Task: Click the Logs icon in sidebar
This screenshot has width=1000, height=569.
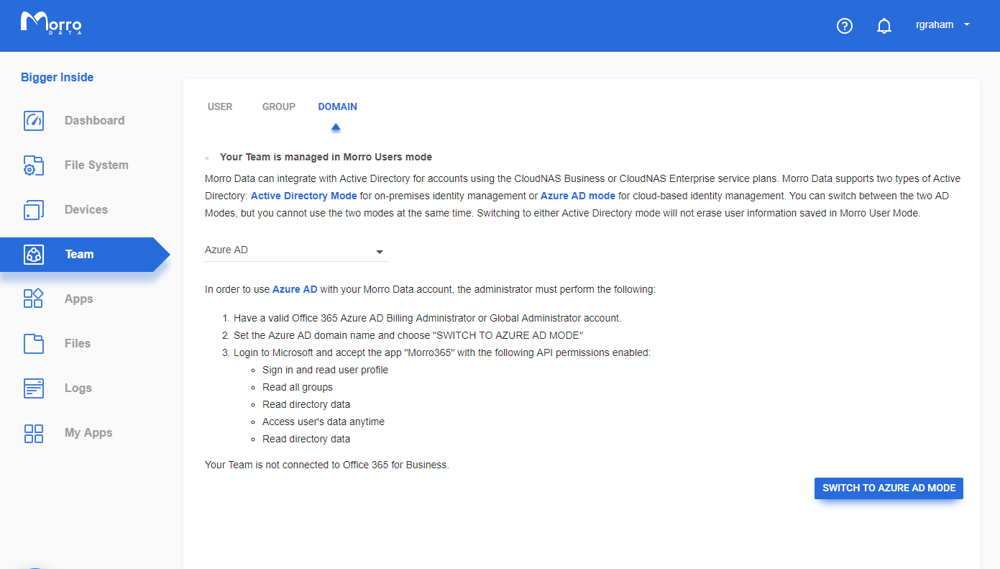Action: 34,388
